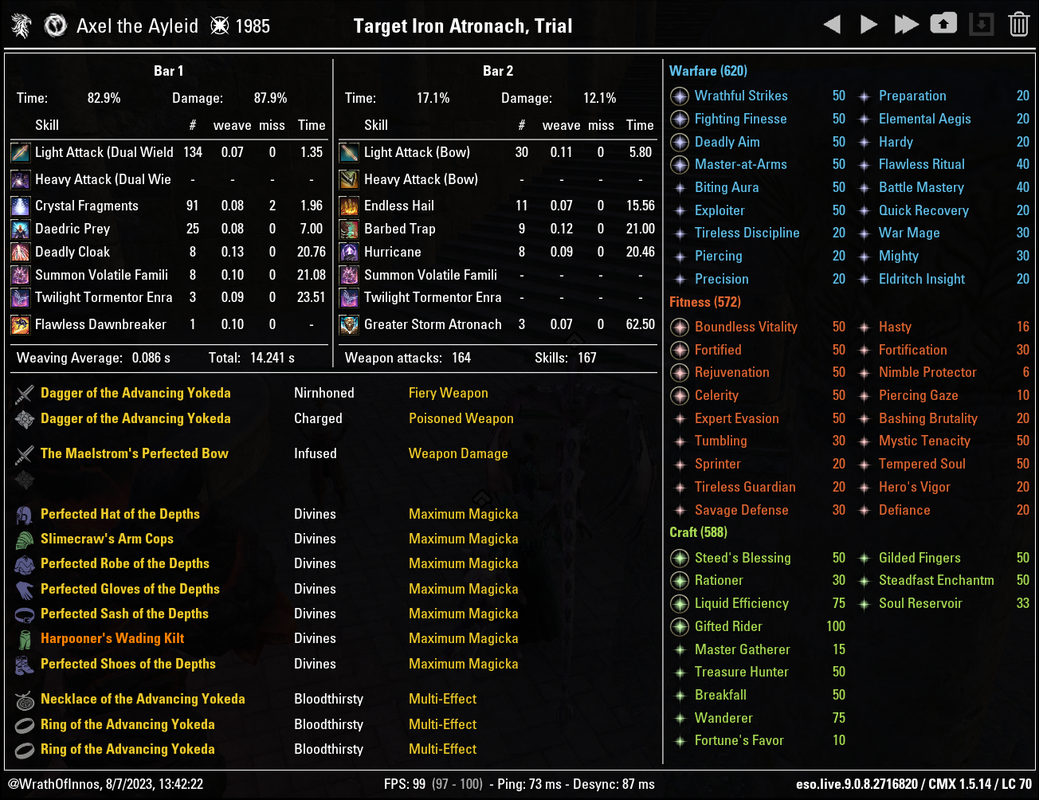Screen dimensions: 1039x800
Task: Click the Mystic Tenacity champion skill
Action: click(924, 441)
